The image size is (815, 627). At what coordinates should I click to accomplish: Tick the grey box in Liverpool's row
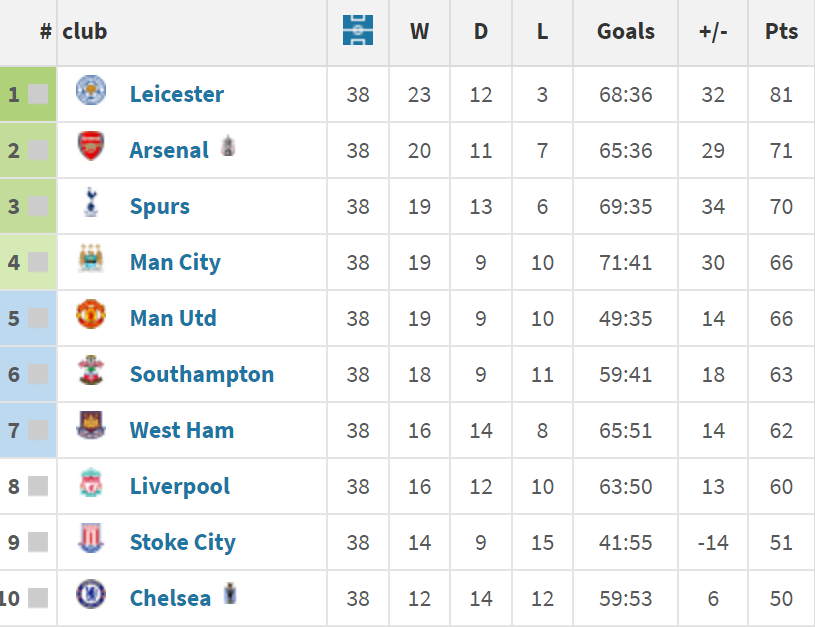coord(38,487)
